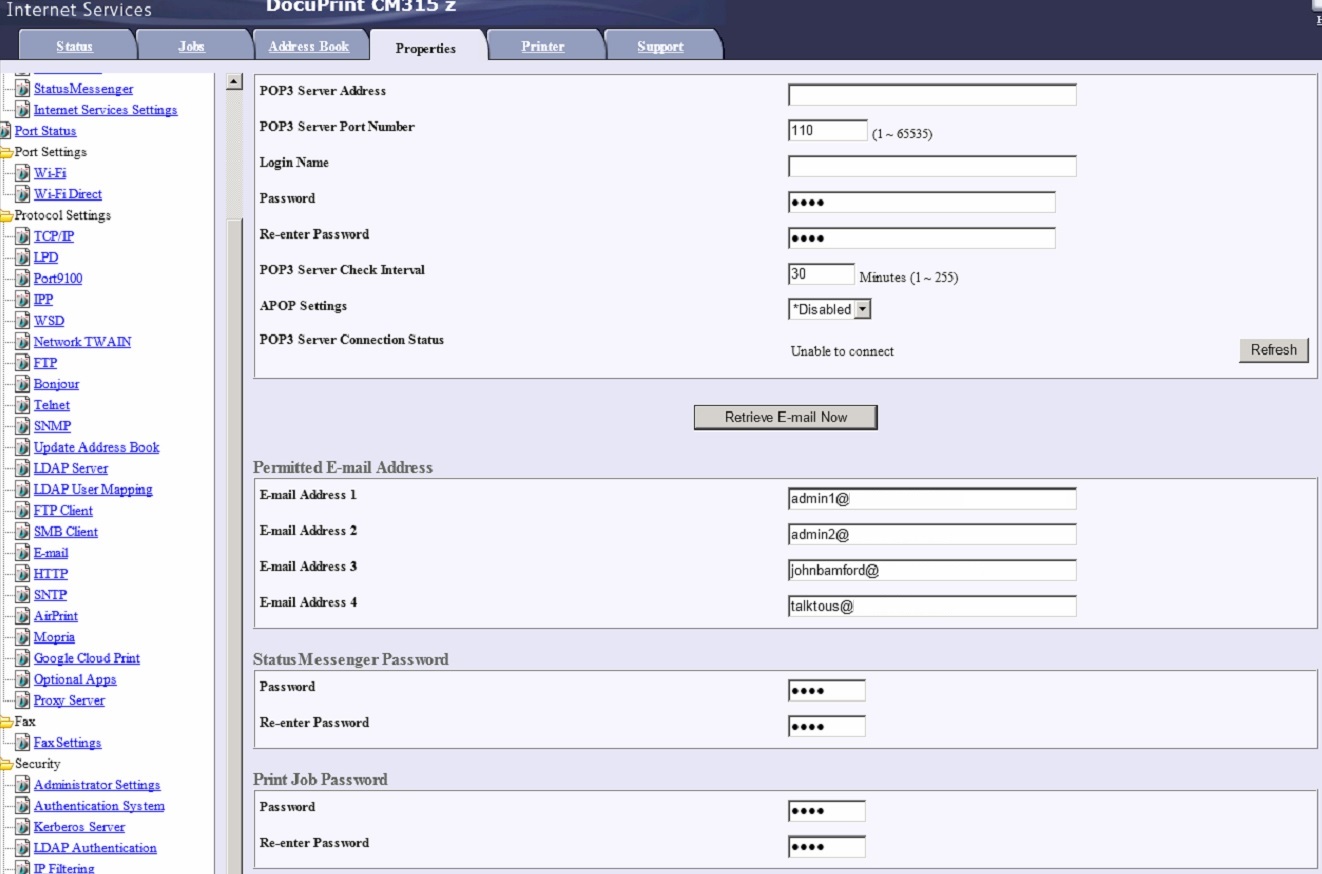Image resolution: width=1322 pixels, height=874 pixels.
Task: Click the page icon beside Kerberos Server
Action: [x=23, y=827]
